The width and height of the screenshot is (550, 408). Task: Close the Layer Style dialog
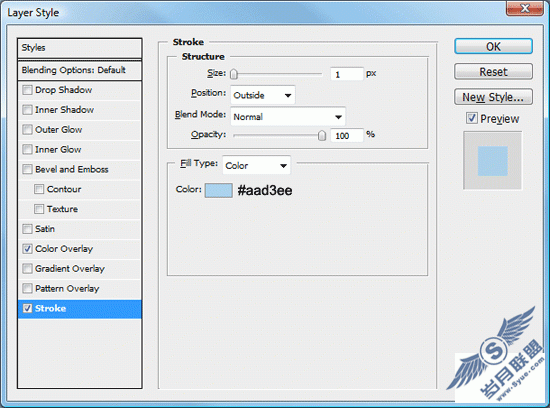pyautogui.click(x=524, y=8)
